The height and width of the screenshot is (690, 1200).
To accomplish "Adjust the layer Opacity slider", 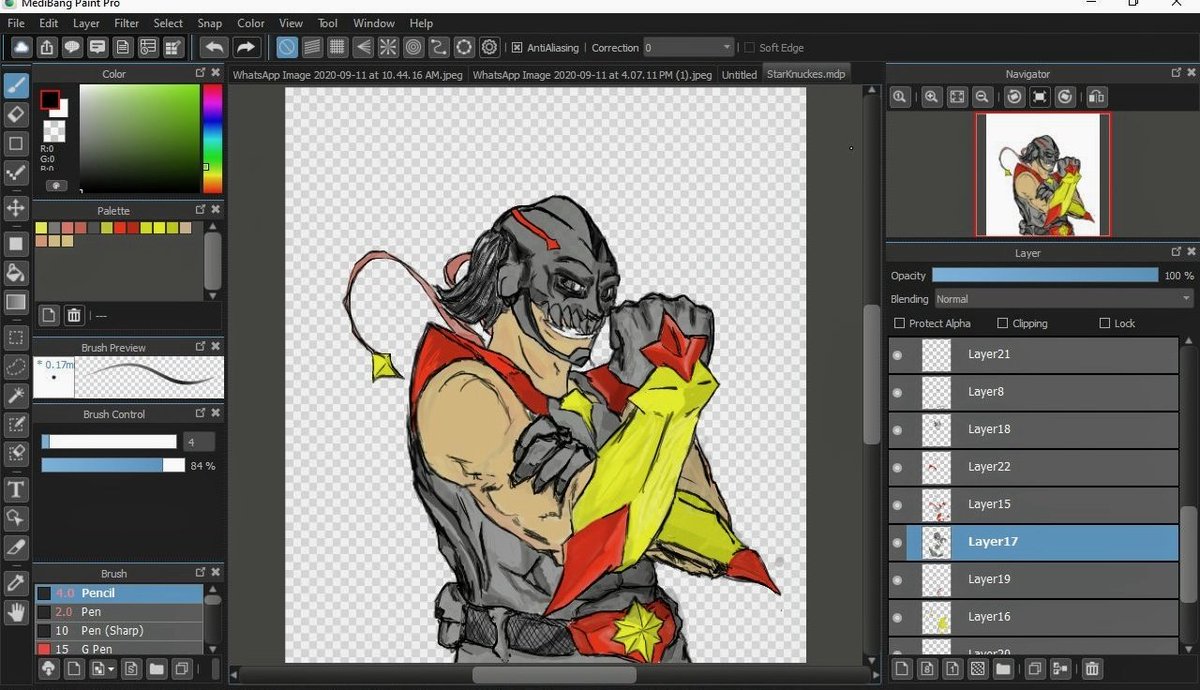I will point(1045,275).
